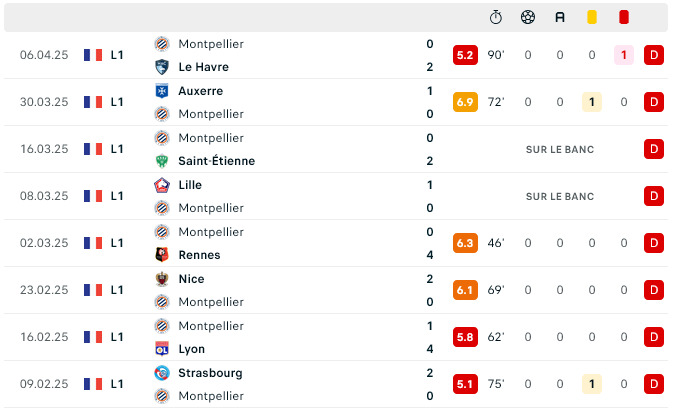Click the 6.9 rating badge

465,102
